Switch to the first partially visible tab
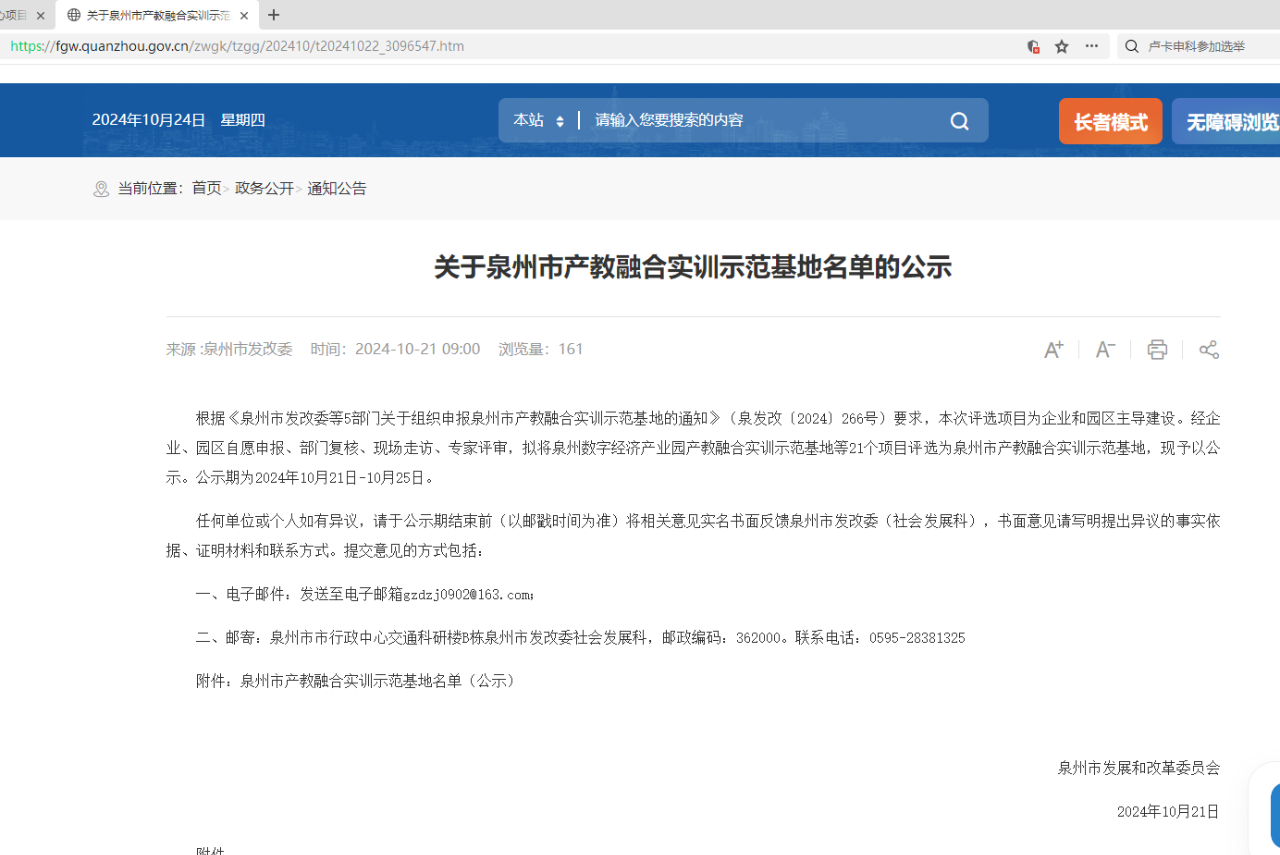The image size is (1280, 855). pyautogui.click(x=16, y=15)
